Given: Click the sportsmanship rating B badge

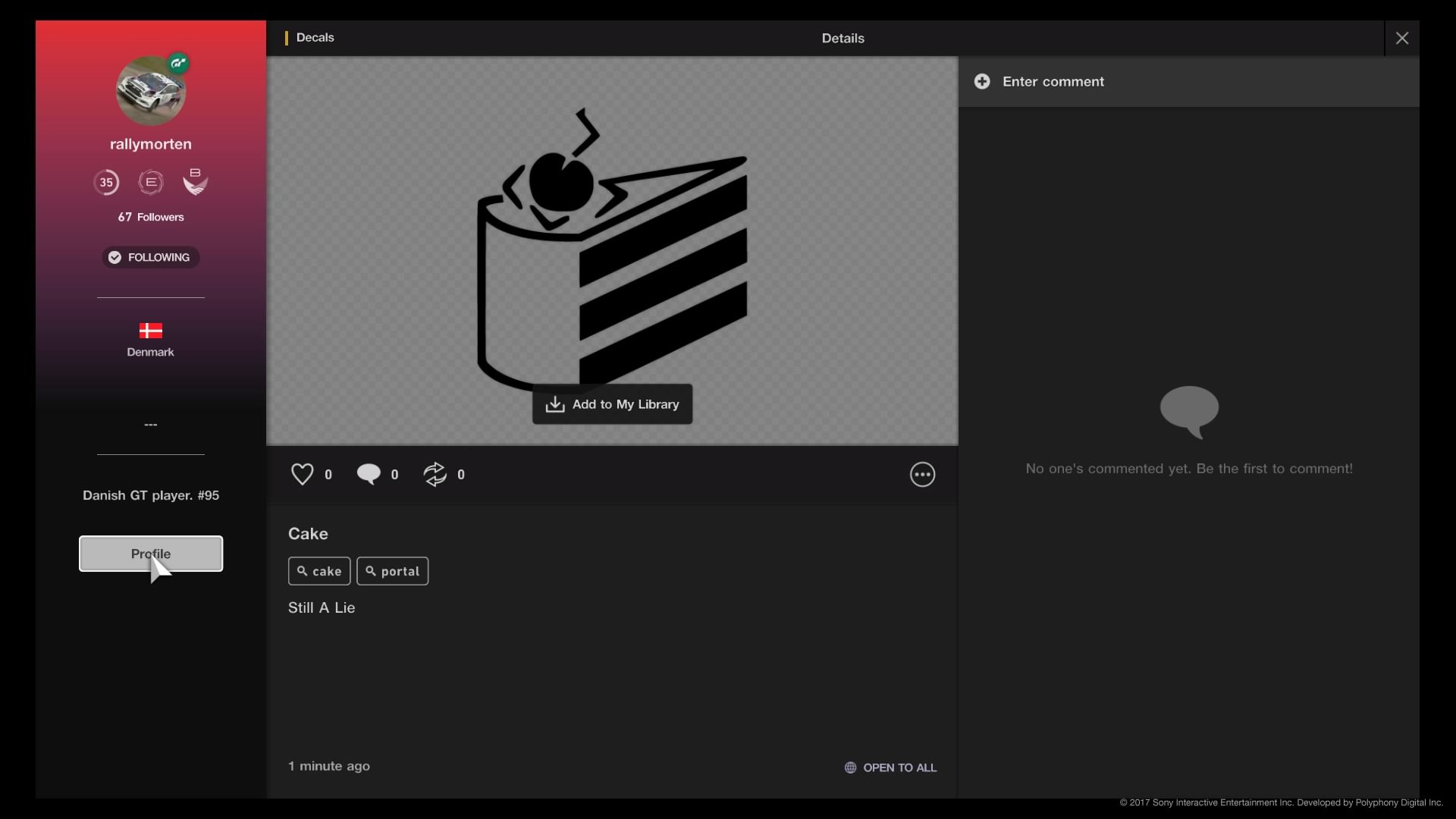Looking at the screenshot, I should click(195, 182).
